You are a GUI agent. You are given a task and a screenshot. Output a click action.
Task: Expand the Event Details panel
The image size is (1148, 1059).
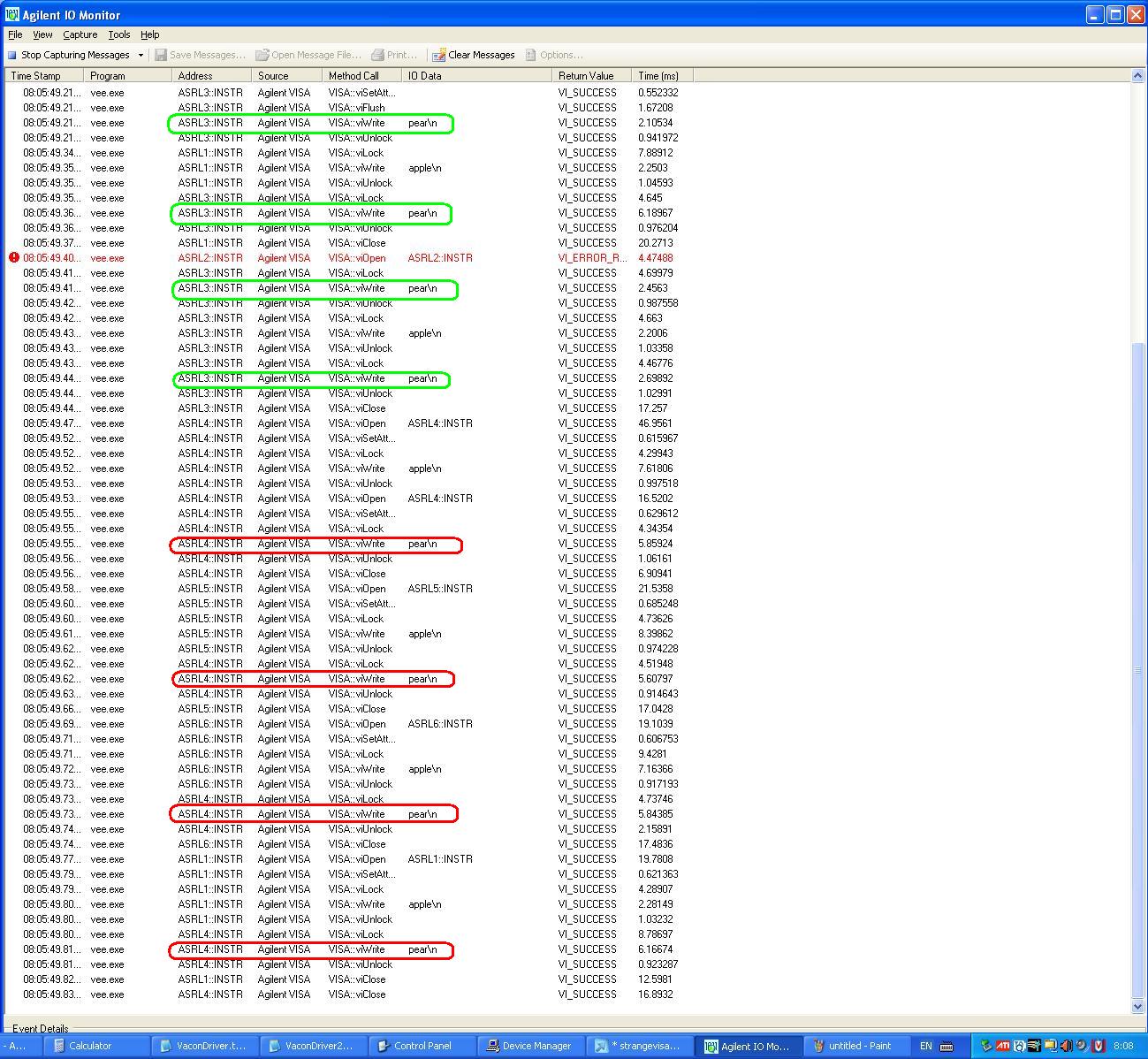point(40,1028)
